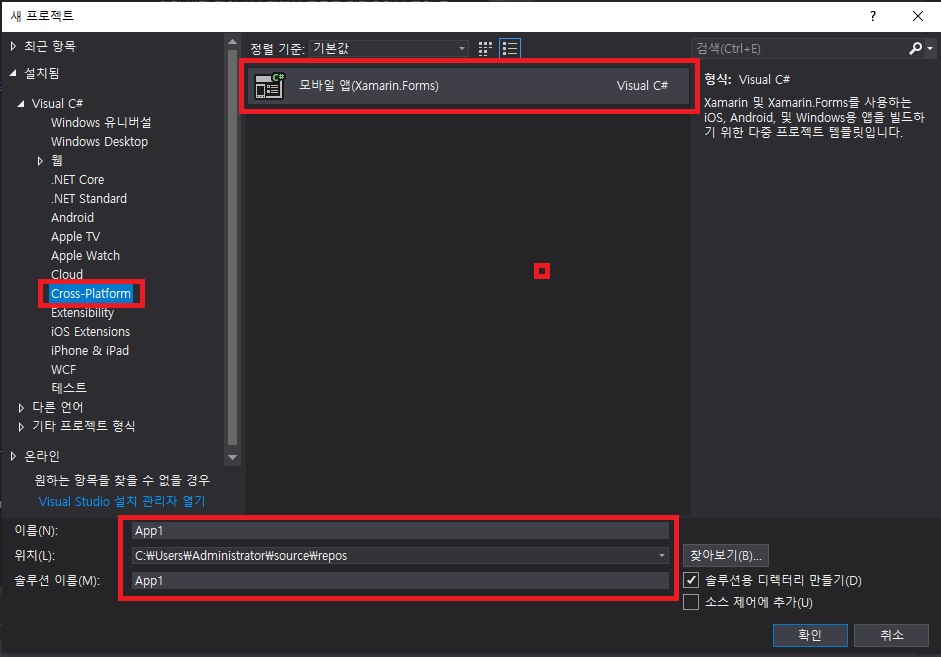The width and height of the screenshot is (941, 657).
Task: Click the search magnifier icon
Action: (915, 49)
